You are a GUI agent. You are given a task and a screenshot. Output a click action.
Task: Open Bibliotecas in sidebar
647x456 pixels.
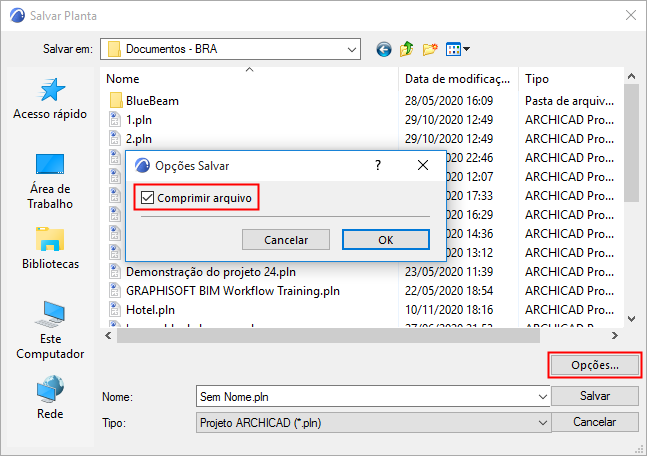[x=50, y=248]
